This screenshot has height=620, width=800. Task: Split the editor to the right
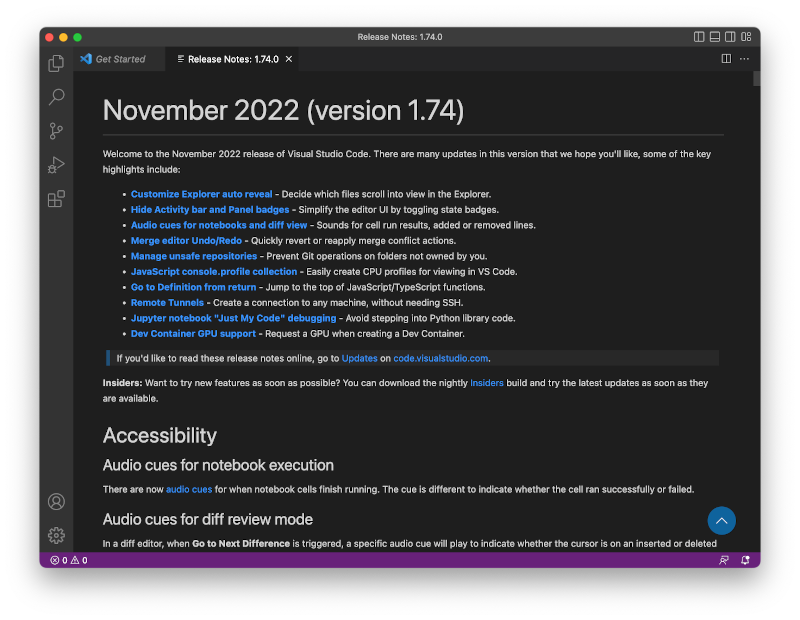point(726,59)
